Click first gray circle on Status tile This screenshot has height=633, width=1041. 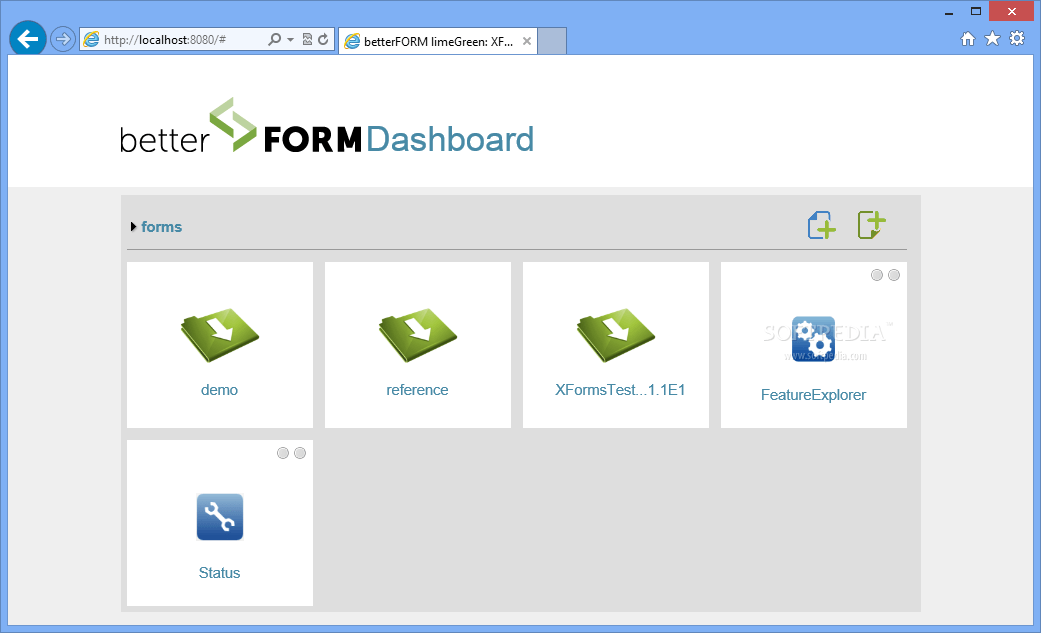[x=283, y=453]
